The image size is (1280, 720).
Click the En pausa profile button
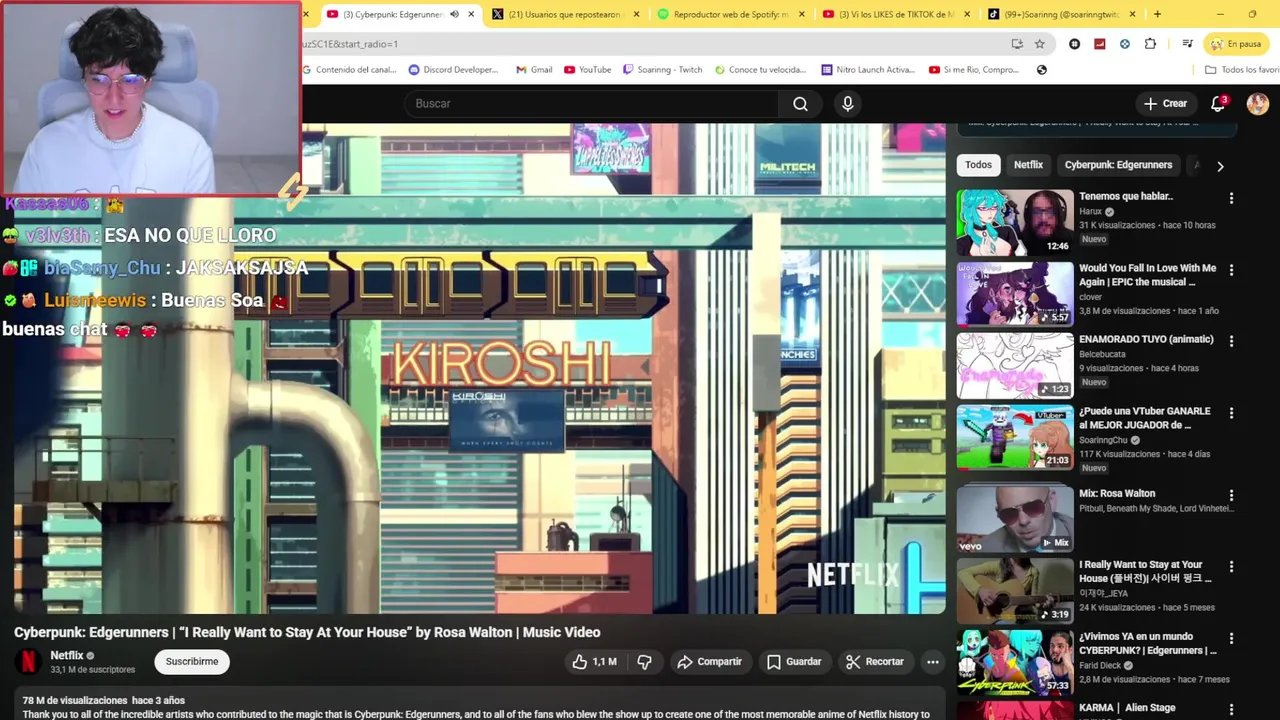pyautogui.click(x=1236, y=44)
